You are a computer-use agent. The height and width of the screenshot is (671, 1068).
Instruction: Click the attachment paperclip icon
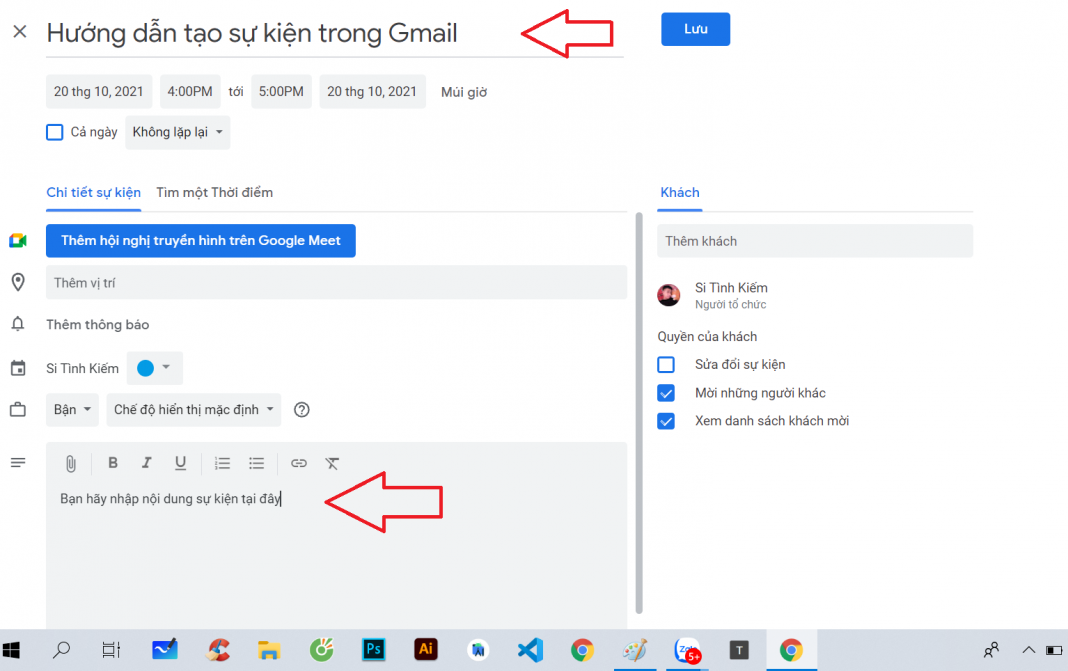tap(71, 463)
